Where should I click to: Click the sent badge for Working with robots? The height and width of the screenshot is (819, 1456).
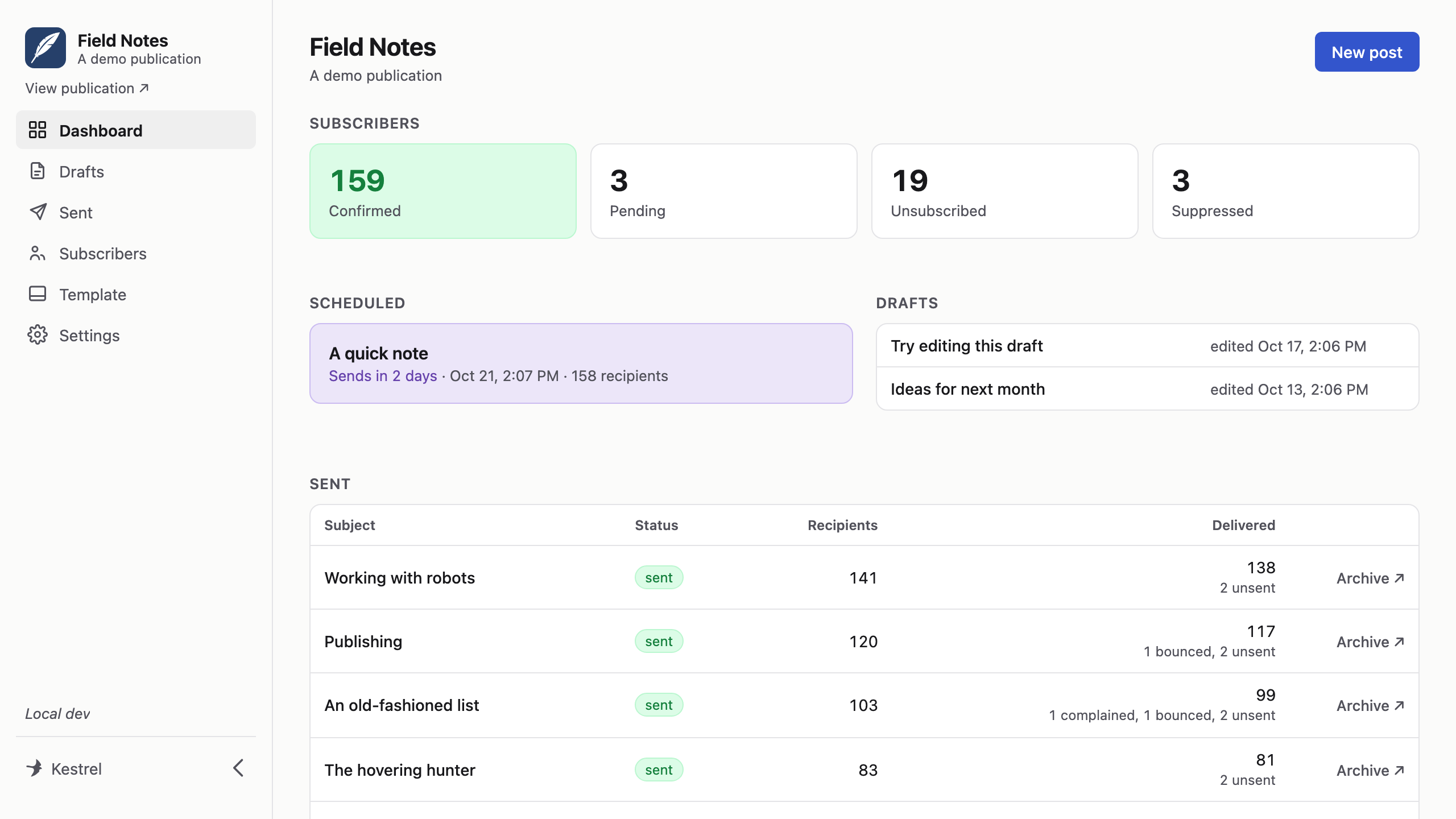pyautogui.click(x=659, y=577)
